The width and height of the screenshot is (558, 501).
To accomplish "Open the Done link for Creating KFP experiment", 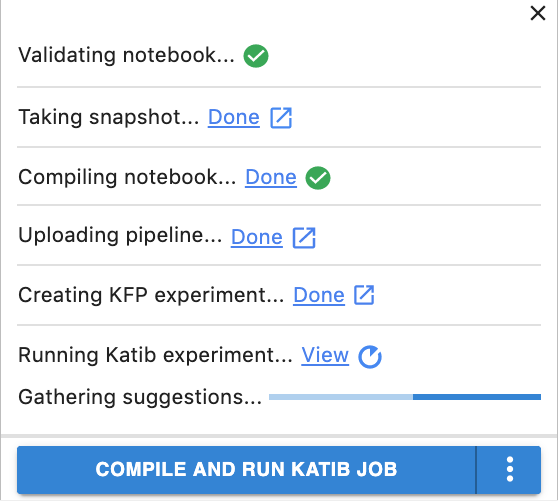I will coord(319,295).
